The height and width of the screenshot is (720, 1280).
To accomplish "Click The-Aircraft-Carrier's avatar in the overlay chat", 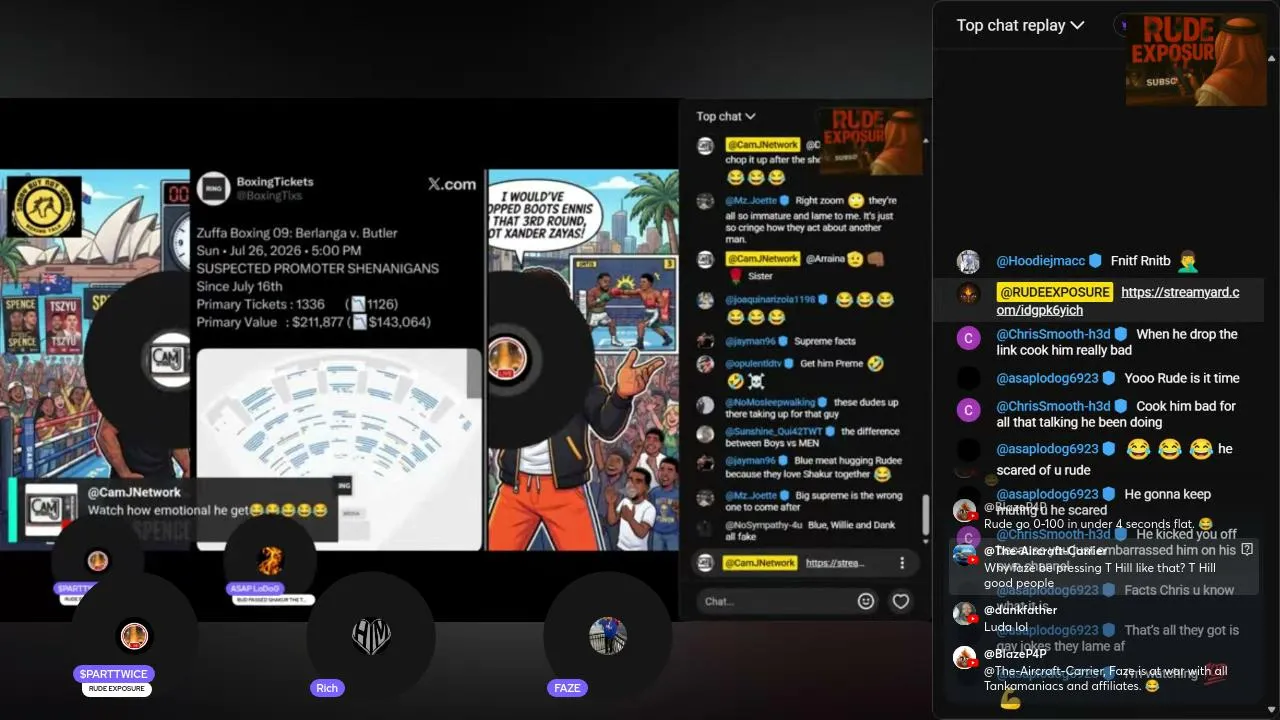I will [x=964, y=554].
